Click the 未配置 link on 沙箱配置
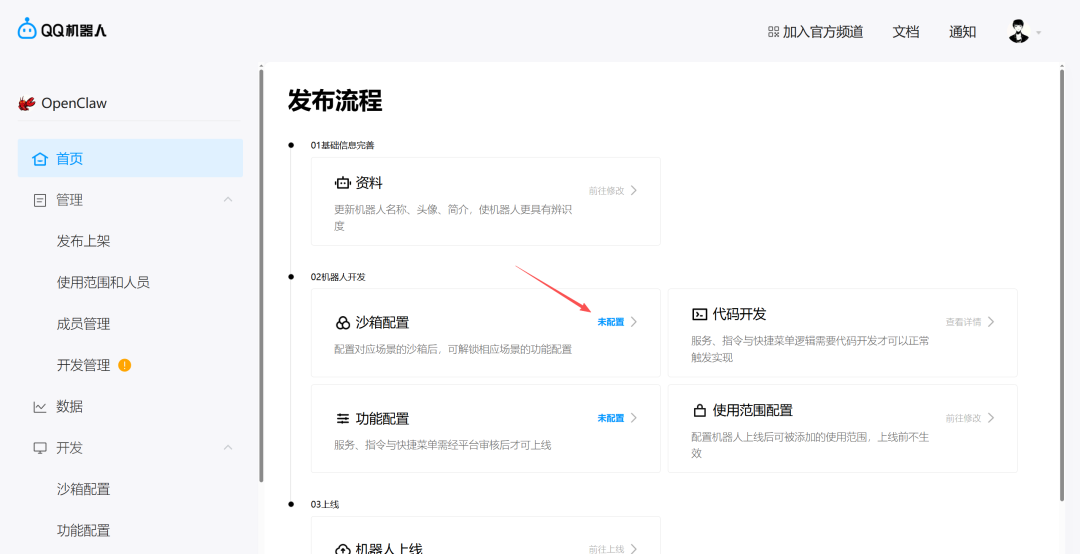1080x554 pixels. (610, 322)
